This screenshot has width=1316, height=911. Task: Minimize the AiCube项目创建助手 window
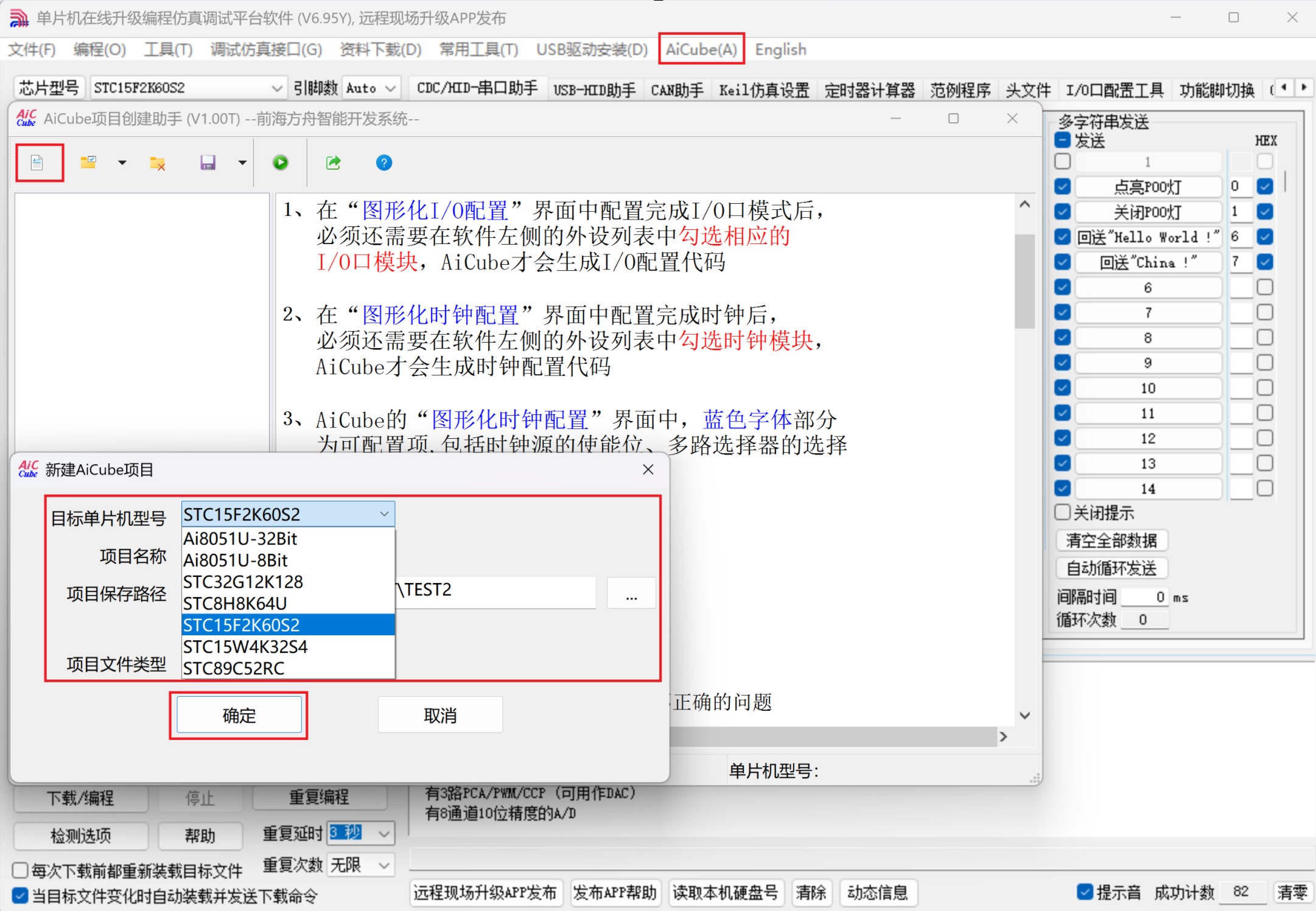click(895, 119)
